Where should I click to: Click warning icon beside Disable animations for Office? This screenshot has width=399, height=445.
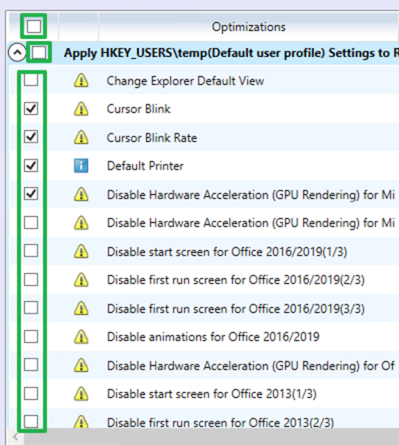81,337
